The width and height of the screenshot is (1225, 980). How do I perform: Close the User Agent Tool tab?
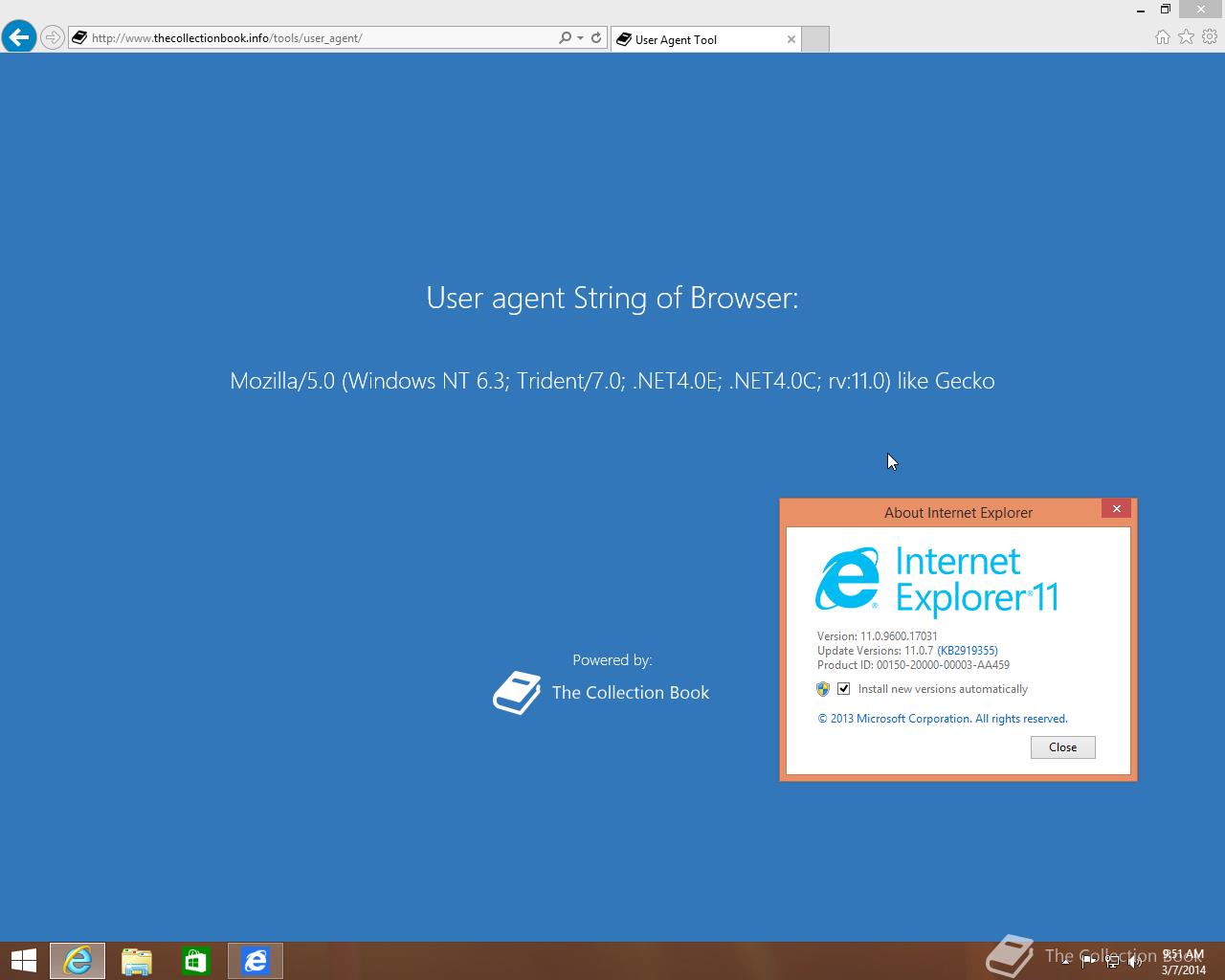[x=791, y=39]
